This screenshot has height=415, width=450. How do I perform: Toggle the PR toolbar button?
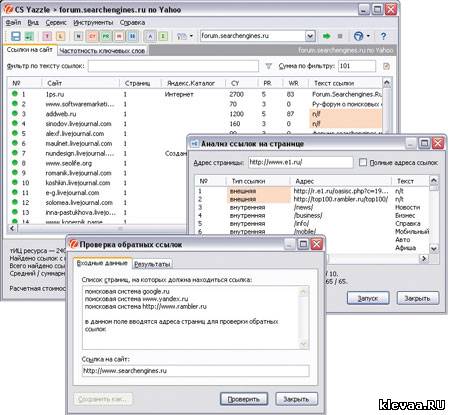point(106,36)
